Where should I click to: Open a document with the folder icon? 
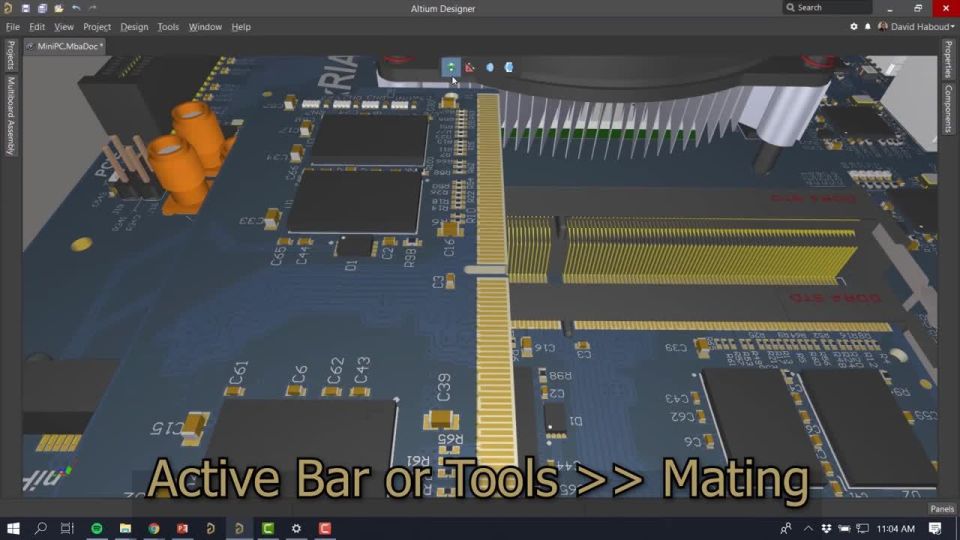[x=59, y=8]
